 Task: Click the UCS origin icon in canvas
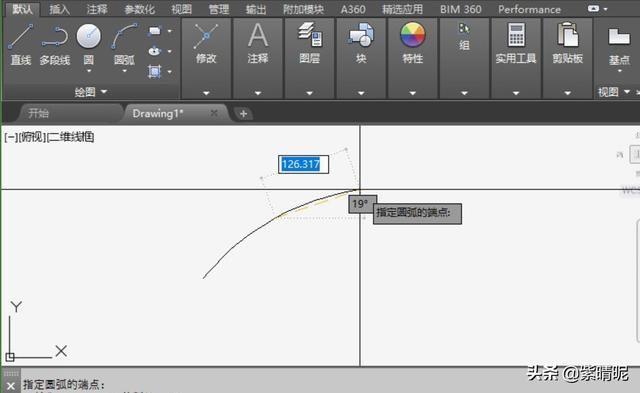click(x=10, y=357)
